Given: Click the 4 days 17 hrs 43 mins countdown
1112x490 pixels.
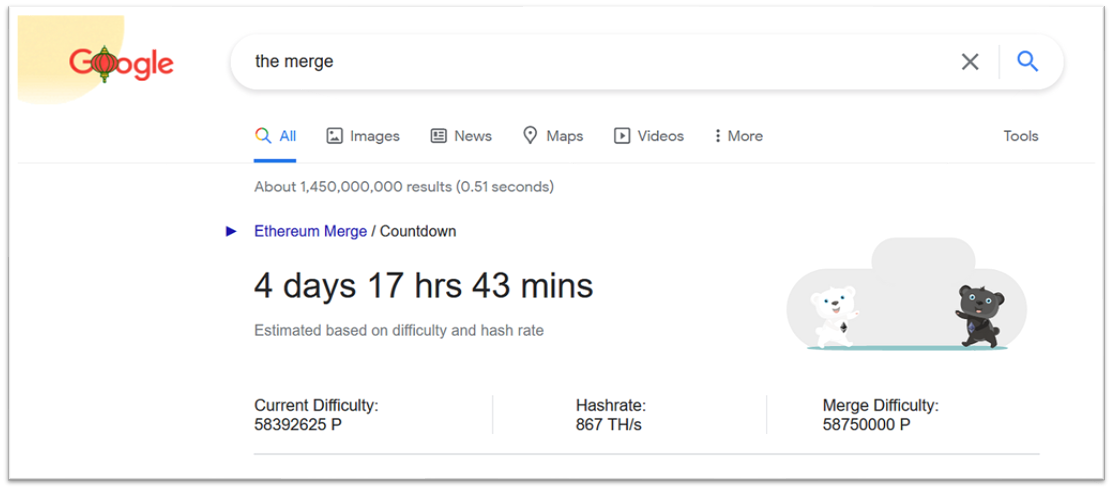Looking at the screenshot, I should point(423,286).
